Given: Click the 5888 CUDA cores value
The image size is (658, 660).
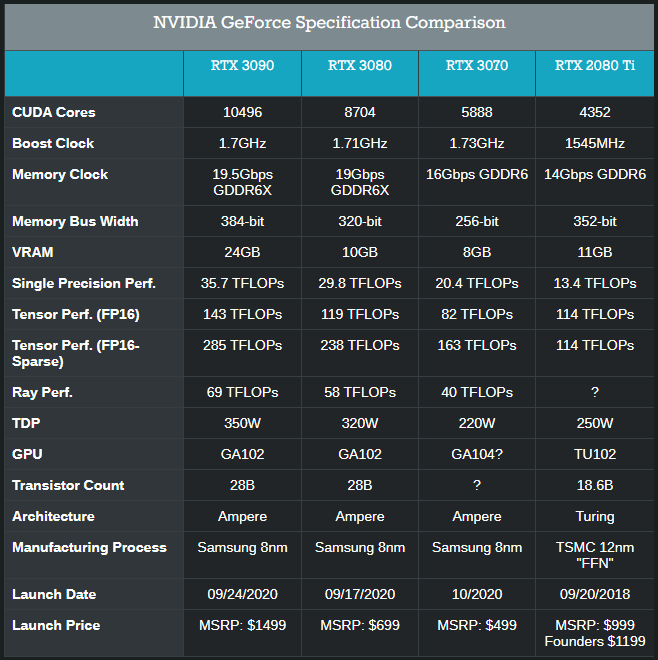Looking at the screenshot, I should point(477,112).
